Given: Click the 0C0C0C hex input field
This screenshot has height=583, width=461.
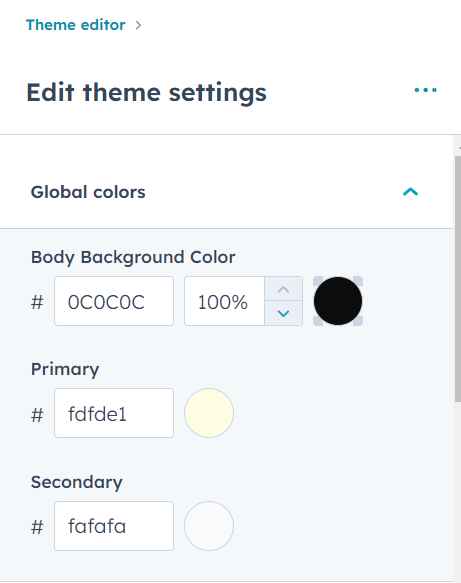Looking at the screenshot, I should coord(114,301).
